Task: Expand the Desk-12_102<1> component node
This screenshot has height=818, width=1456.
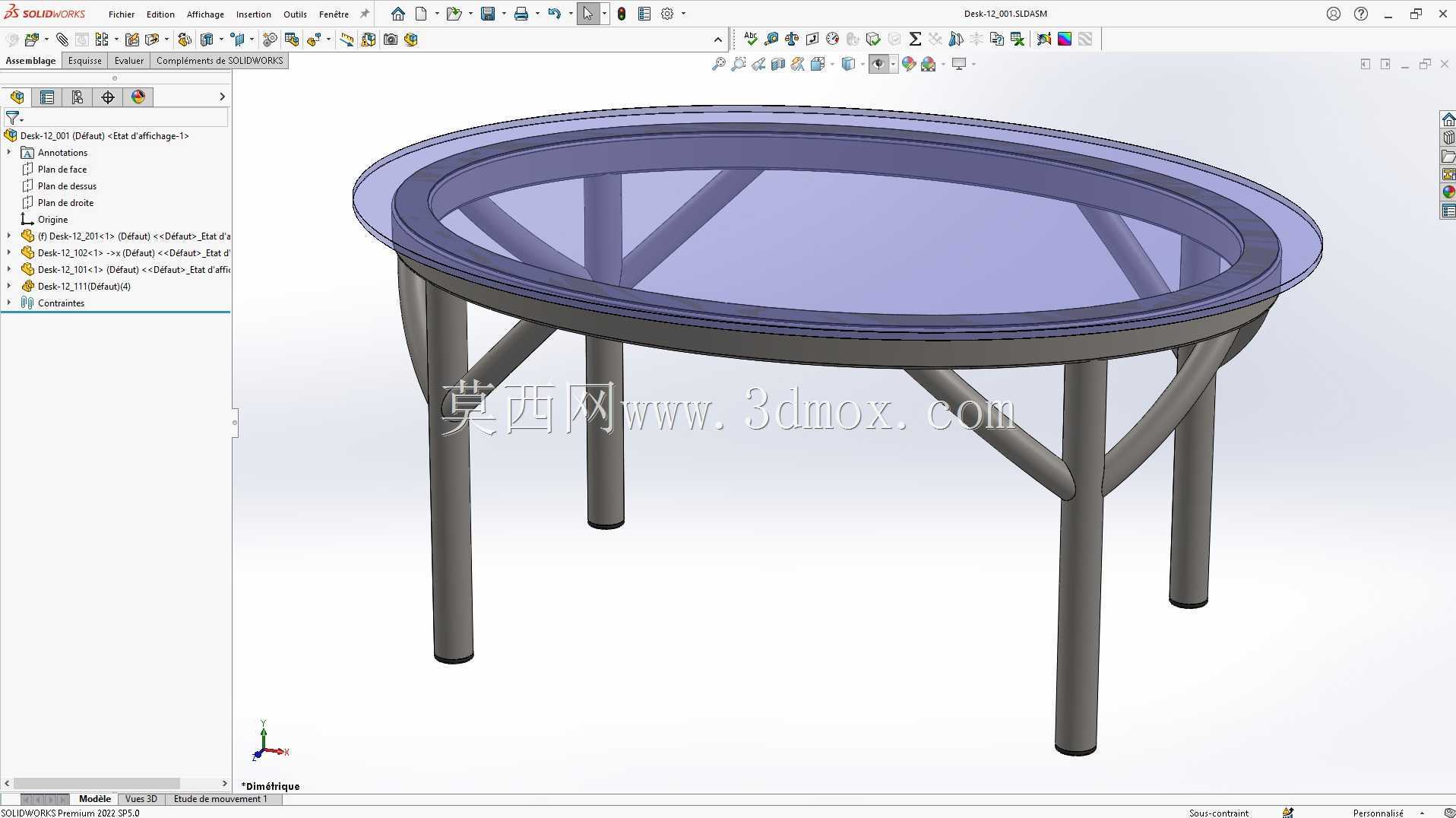Action: pyautogui.click(x=9, y=253)
